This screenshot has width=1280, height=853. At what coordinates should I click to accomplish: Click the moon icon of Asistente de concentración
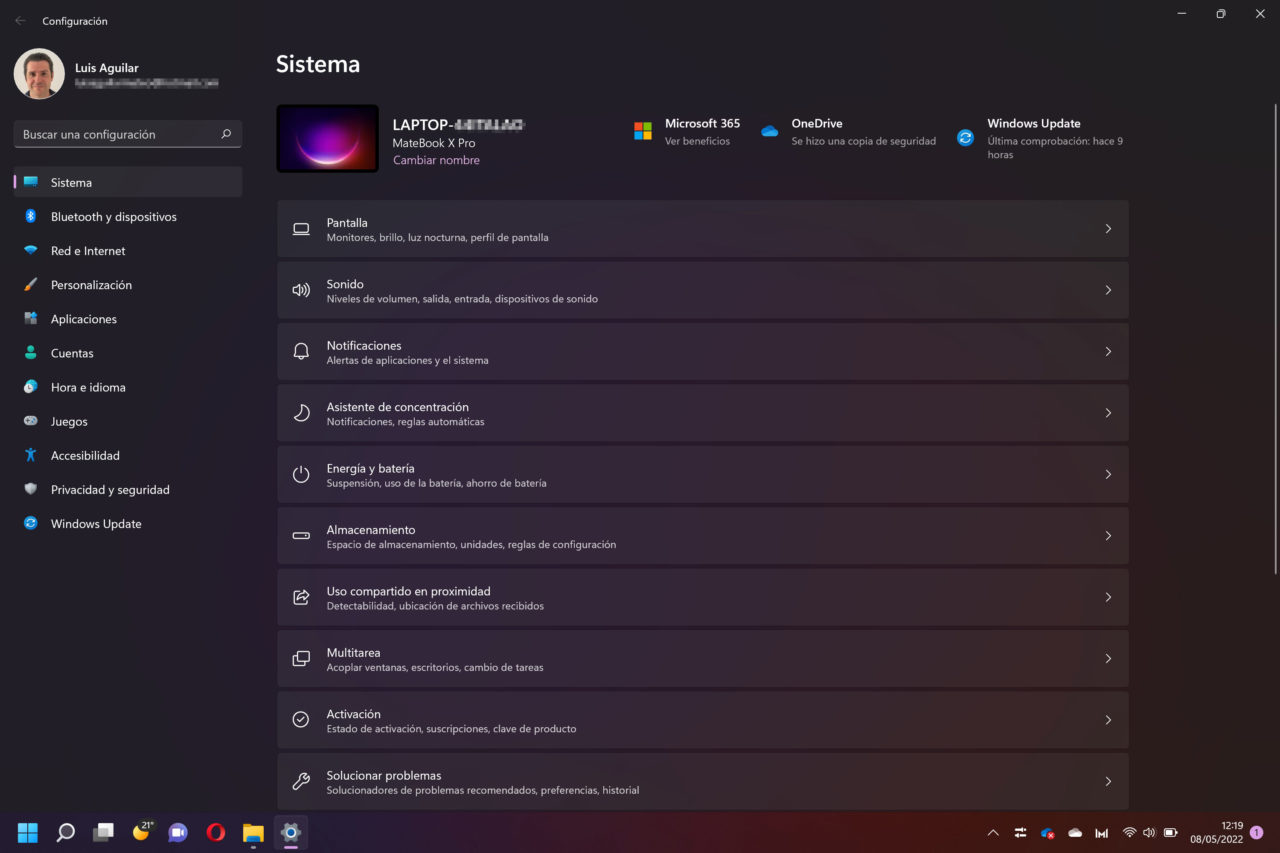coord(301,413)
